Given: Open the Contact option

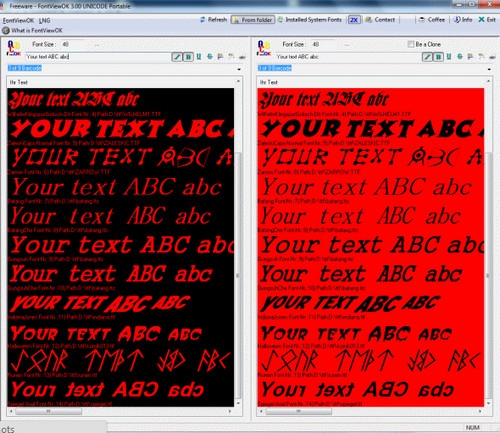Looking at the screenshot, I should pos(380,20).
